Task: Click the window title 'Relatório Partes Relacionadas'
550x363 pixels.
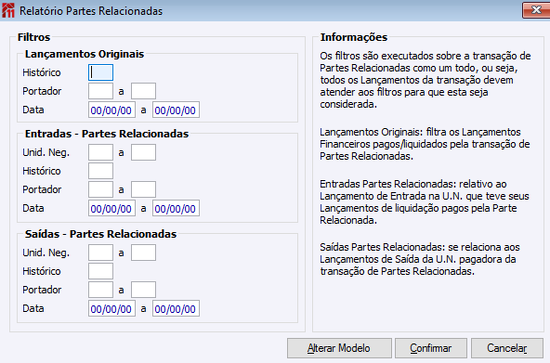Action: [x=91, y=11]
